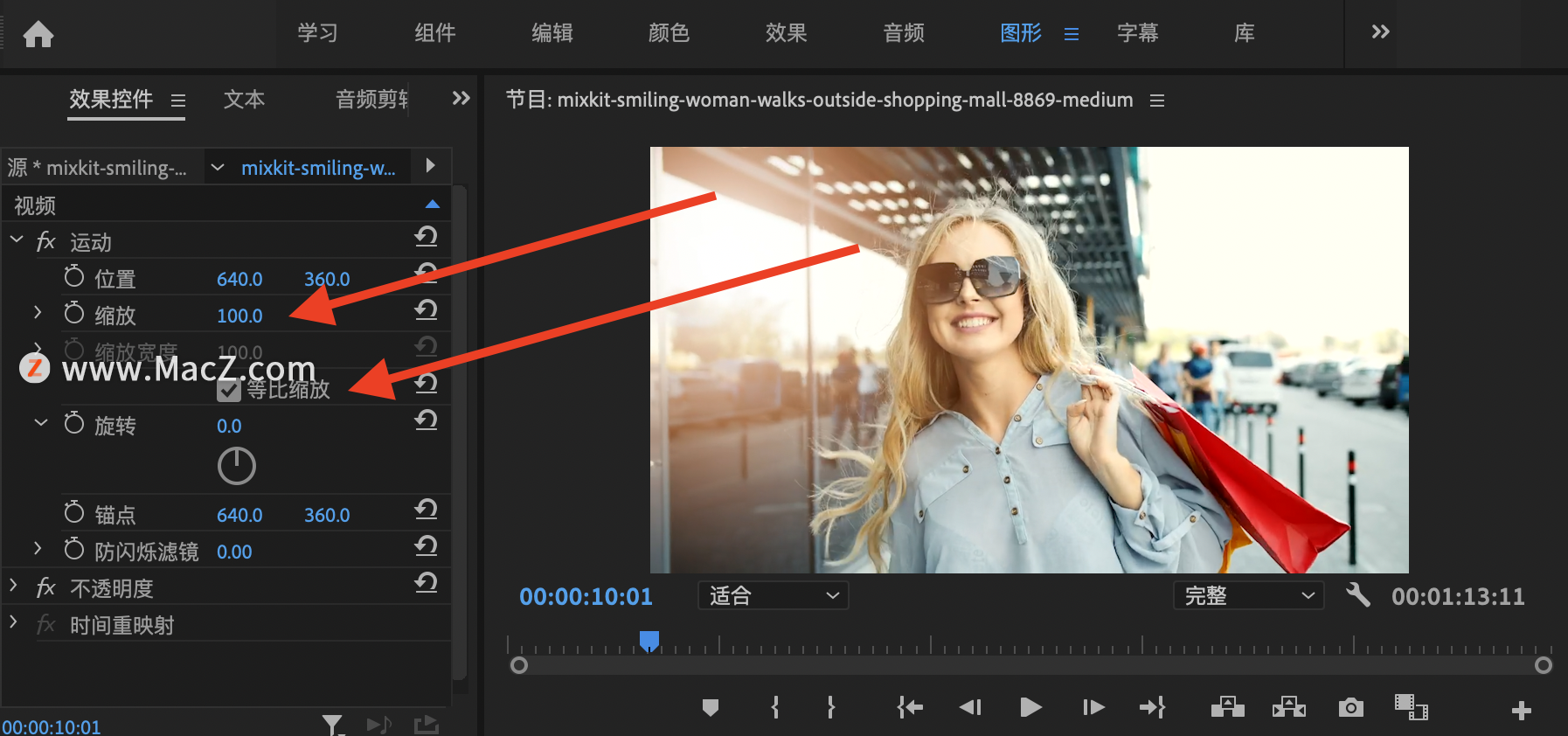Open the comparison view button
Image resolution: width=1568 pixels, height=736 pixels.
pos(1412,707)
